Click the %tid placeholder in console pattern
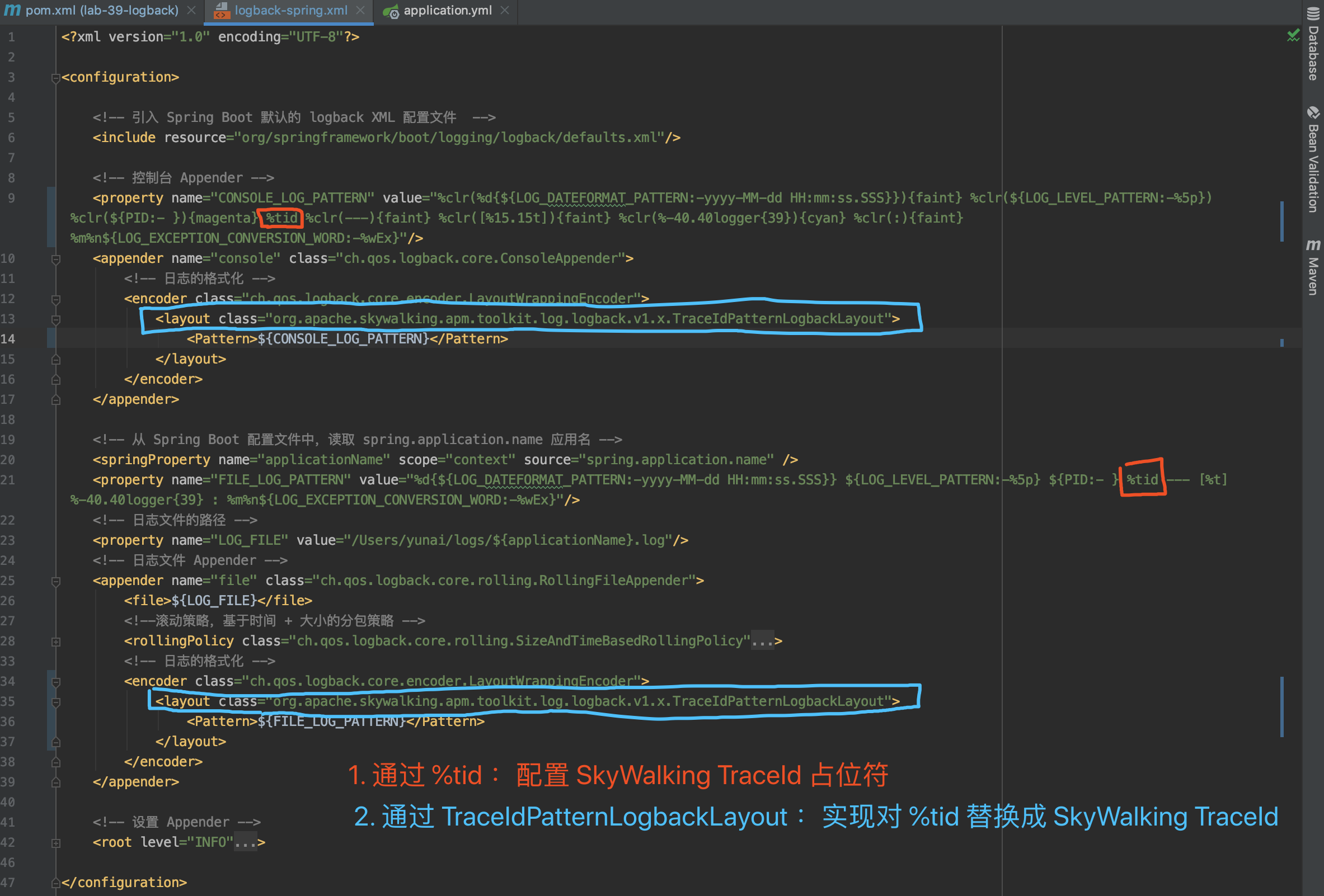This screenshot has height=896, width=1324. (281, 218)
